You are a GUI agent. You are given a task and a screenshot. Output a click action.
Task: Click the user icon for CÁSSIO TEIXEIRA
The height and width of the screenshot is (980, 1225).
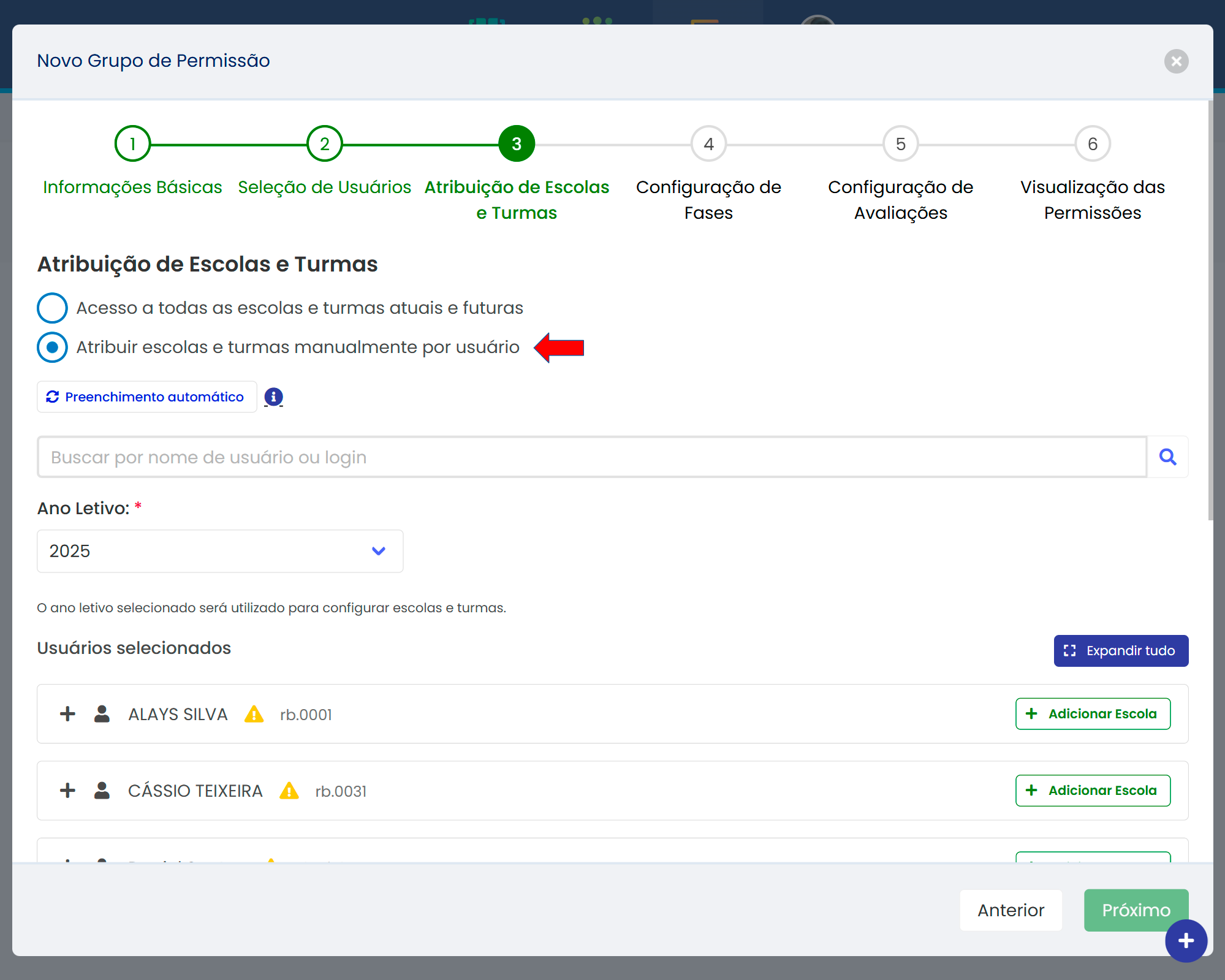click(x=102, y=791)
